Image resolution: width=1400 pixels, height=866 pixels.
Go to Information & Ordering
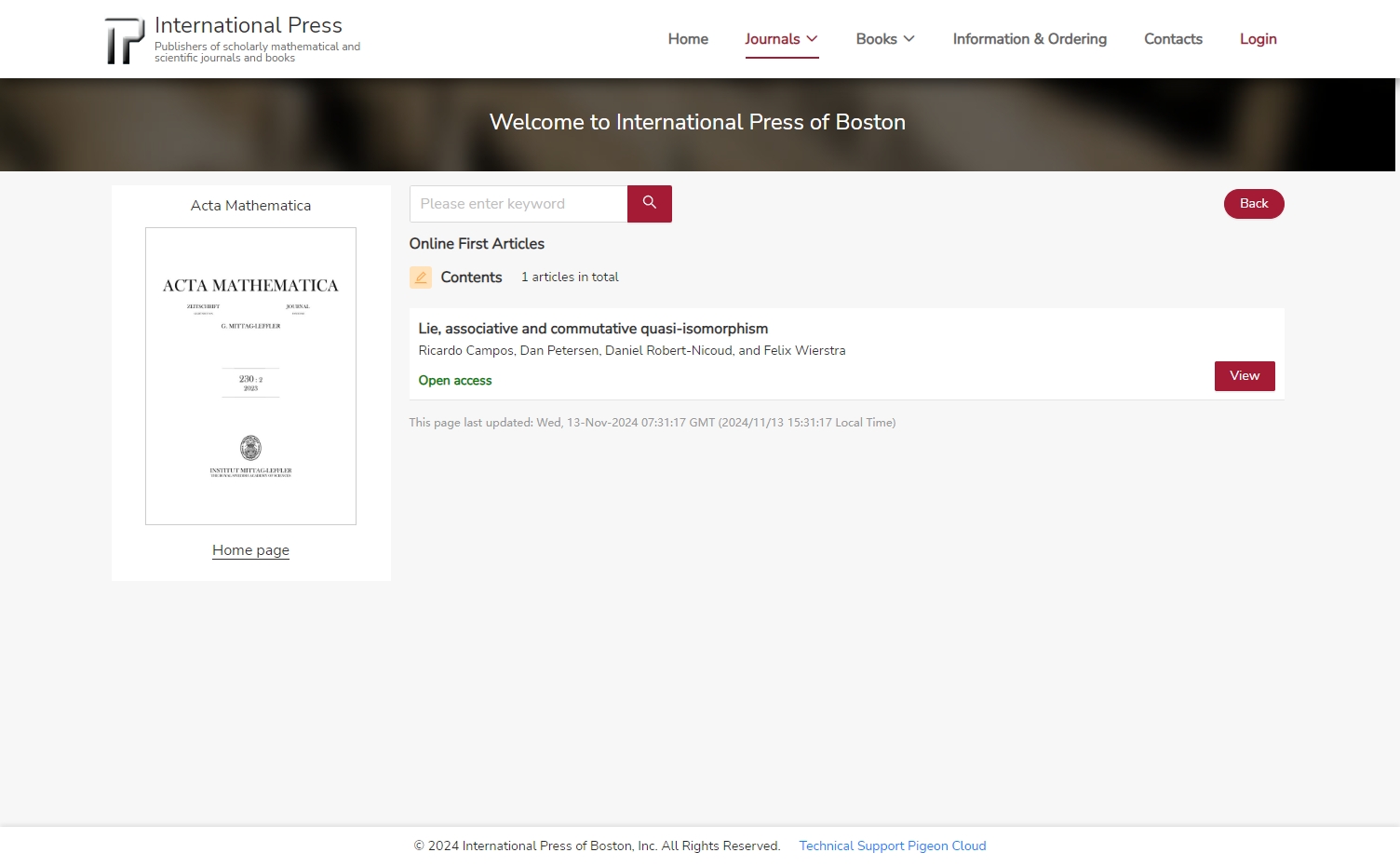1030,39
